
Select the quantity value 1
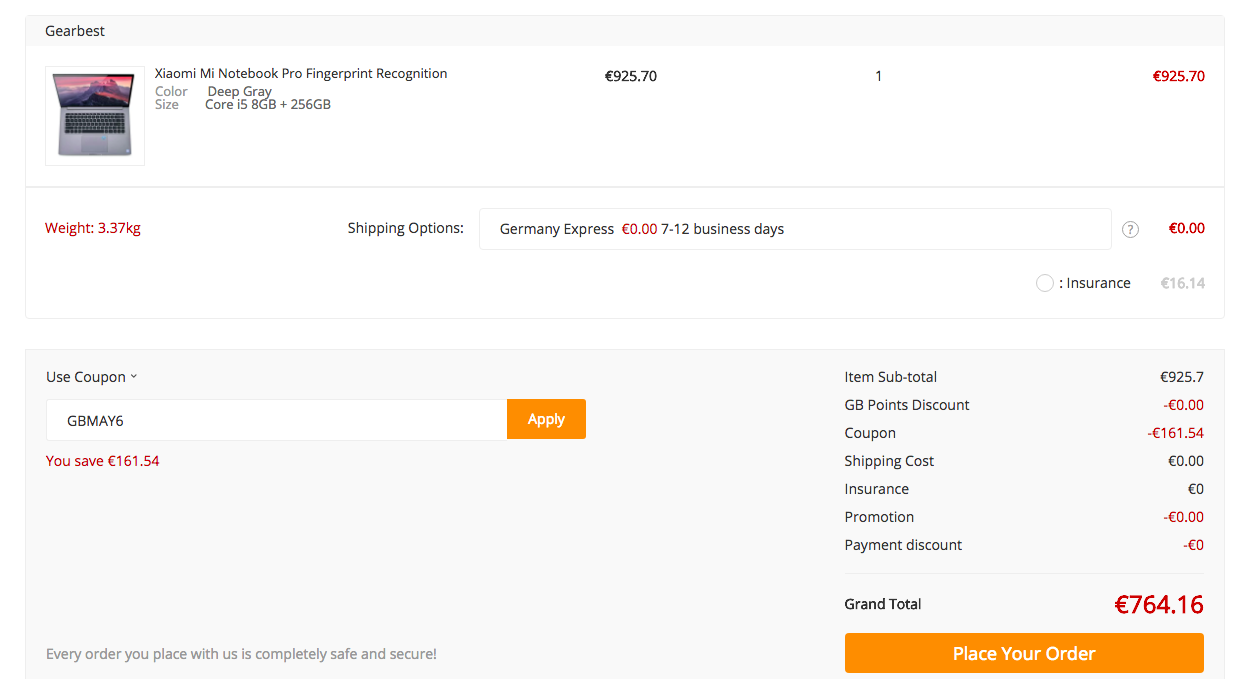coord(878,76)
